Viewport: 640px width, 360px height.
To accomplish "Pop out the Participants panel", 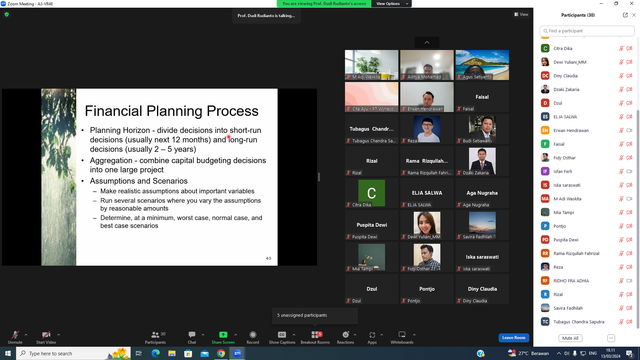I will tap(625, 15).
